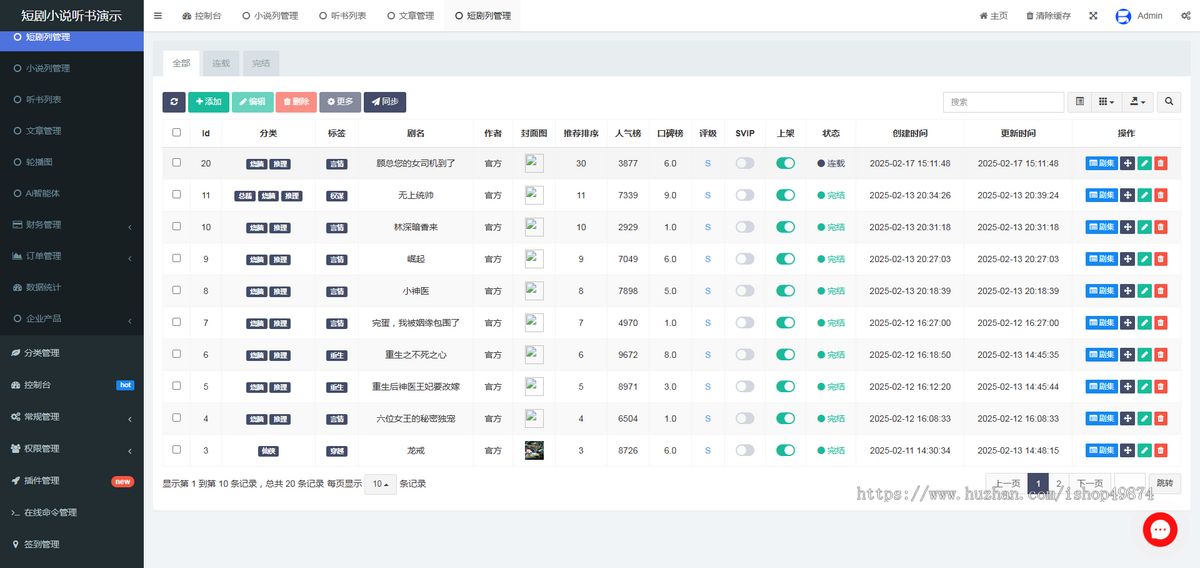Click edit pencil icon for row Id 11

(x=1144, y=195)
